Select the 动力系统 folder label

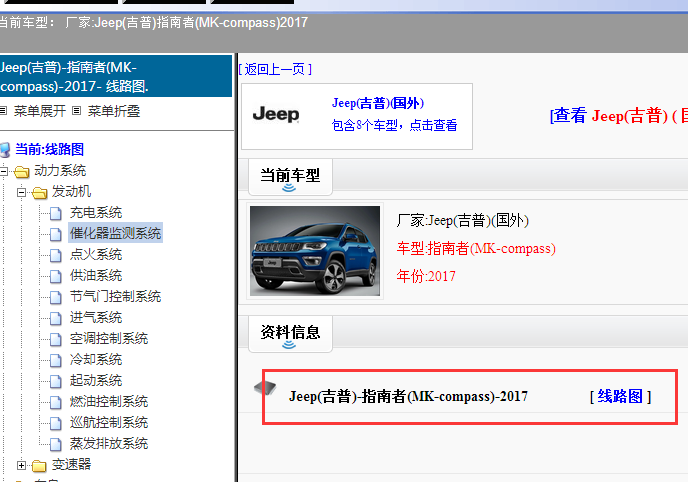tap(60, 170)
